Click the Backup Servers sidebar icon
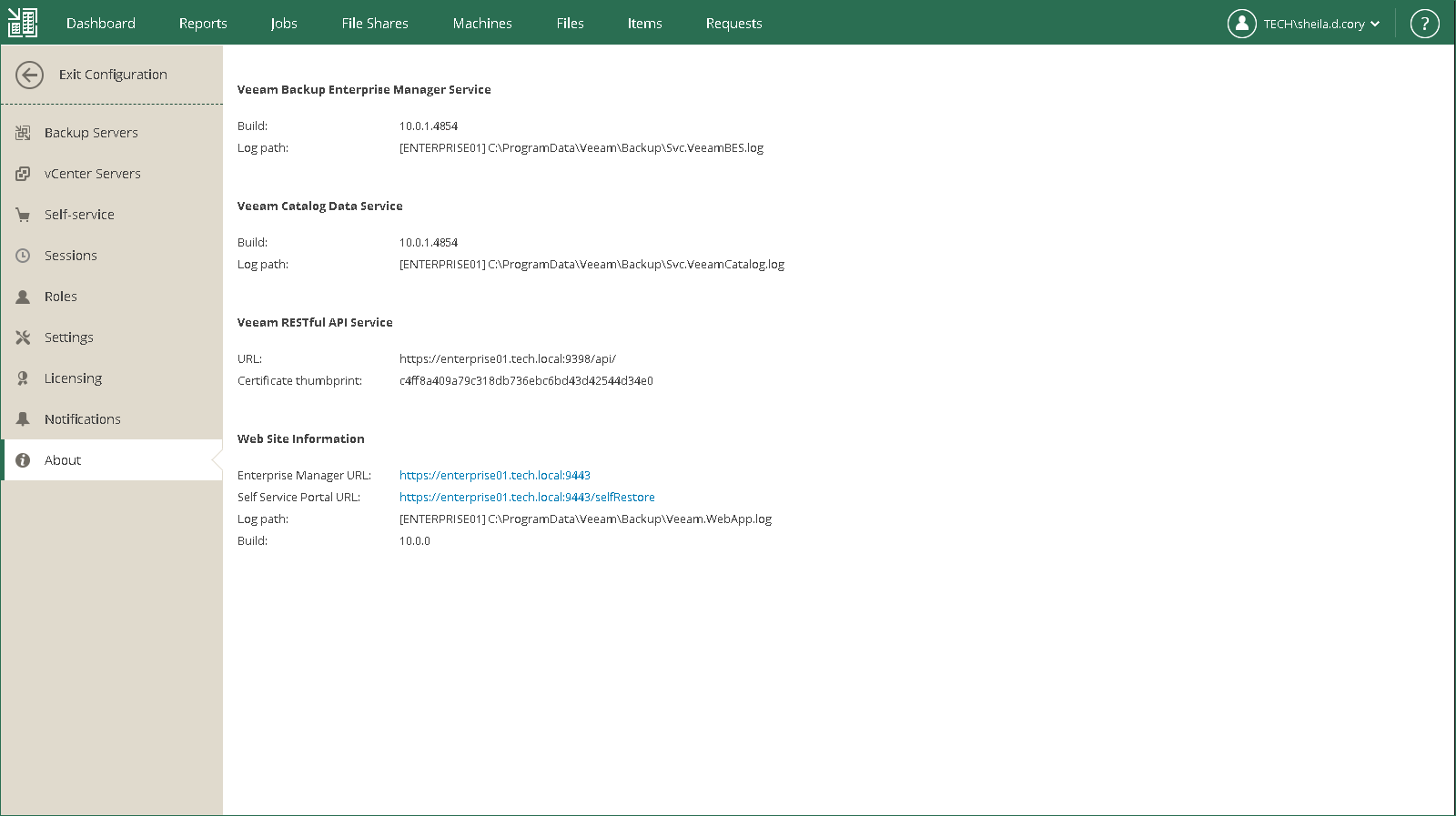Viewport: 1456px width, 816px height. click(23, 133)
